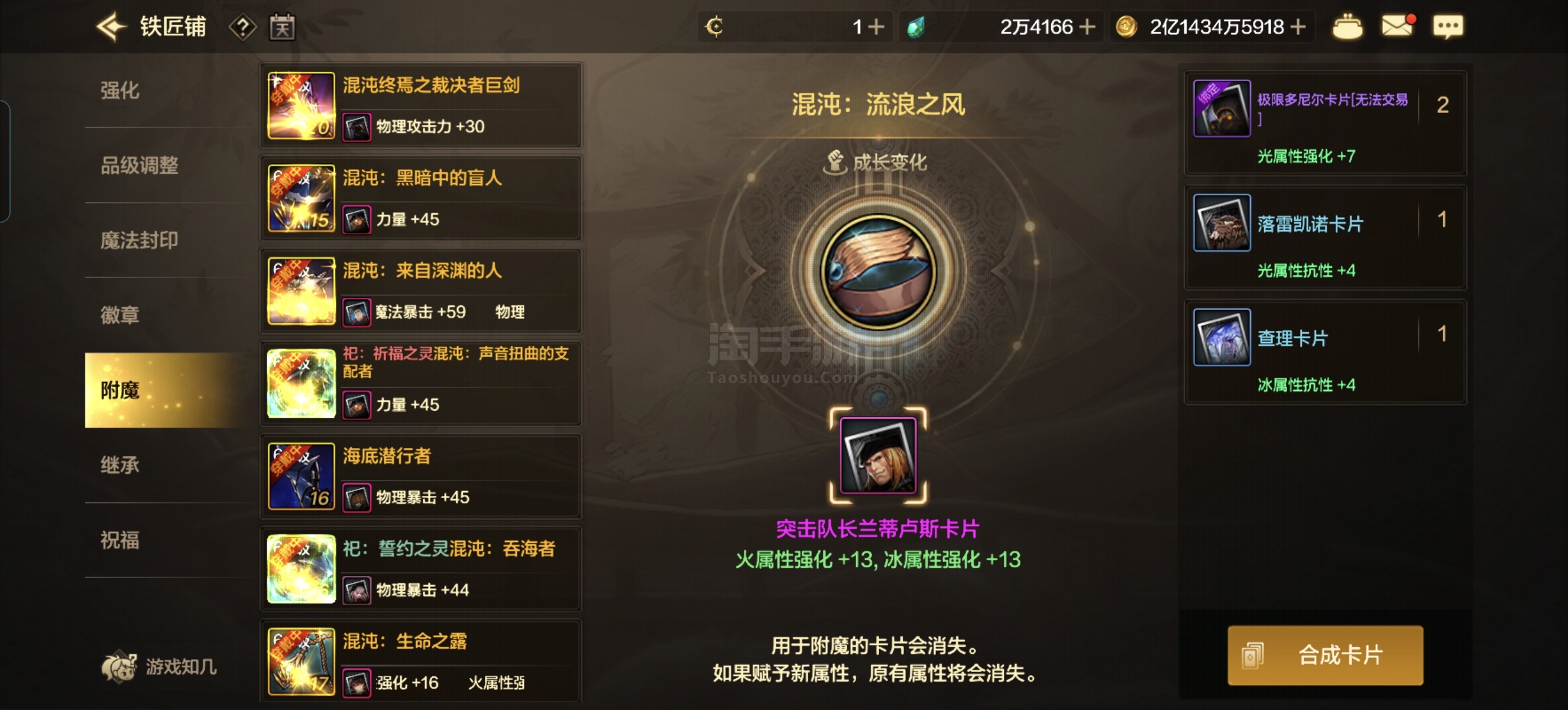Select the 突击队长兰蒂卢斯 card slot icon
The height and width of the screenshot is (710, 1568).
[x=878, y=456]
